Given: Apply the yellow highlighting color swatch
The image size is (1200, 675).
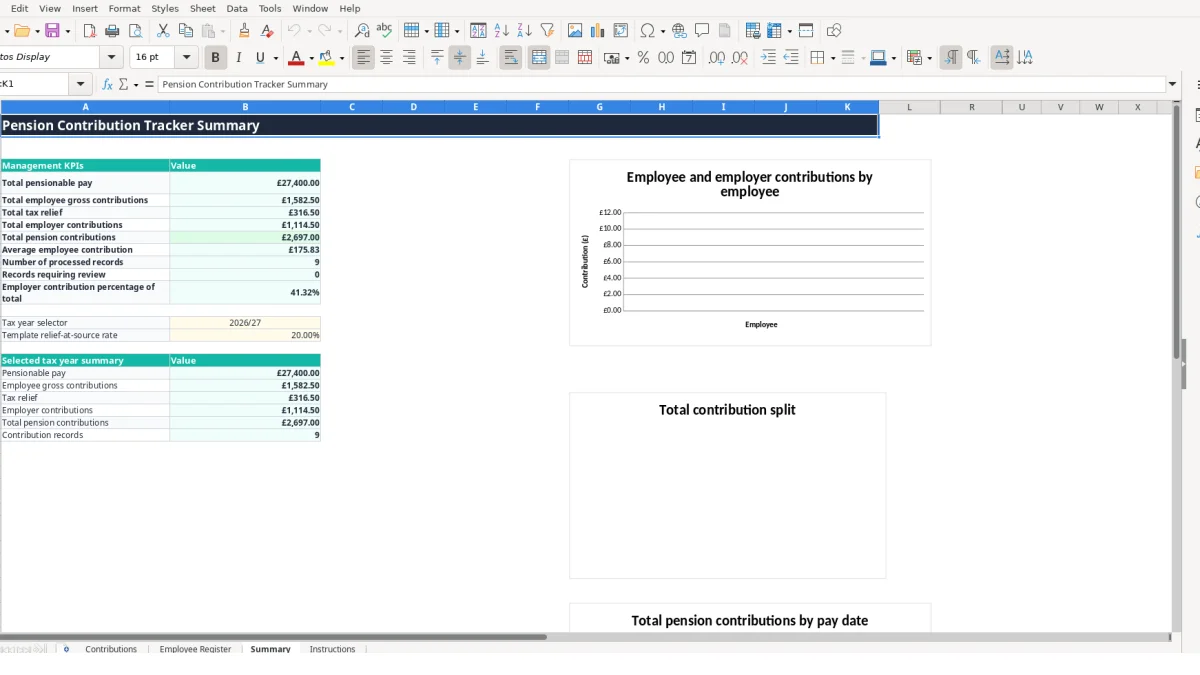Looking at the screenshot, I should [x=326, y=58].
